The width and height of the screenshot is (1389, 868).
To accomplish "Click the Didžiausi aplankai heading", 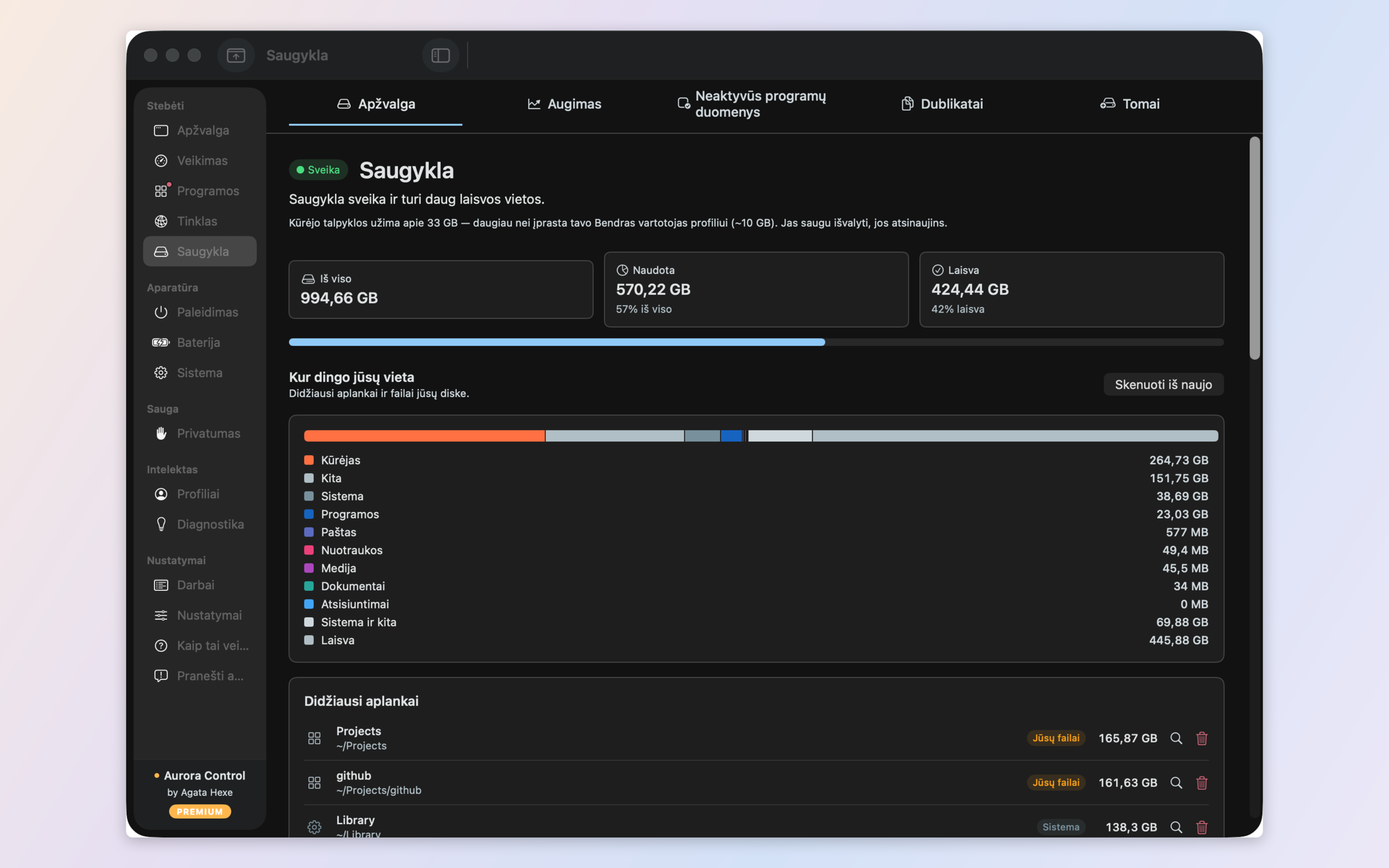I will (x=361, y=701).
